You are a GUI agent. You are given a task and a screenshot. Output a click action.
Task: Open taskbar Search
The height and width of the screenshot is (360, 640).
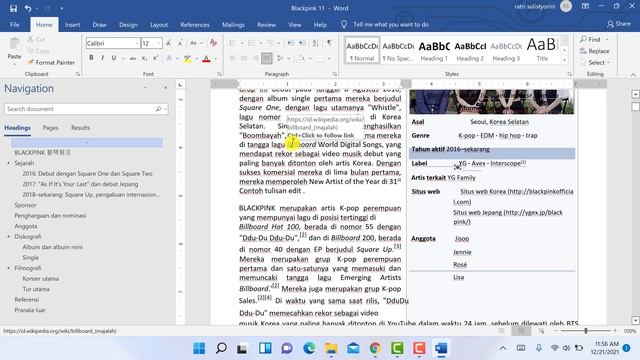[x=221, y=348]
